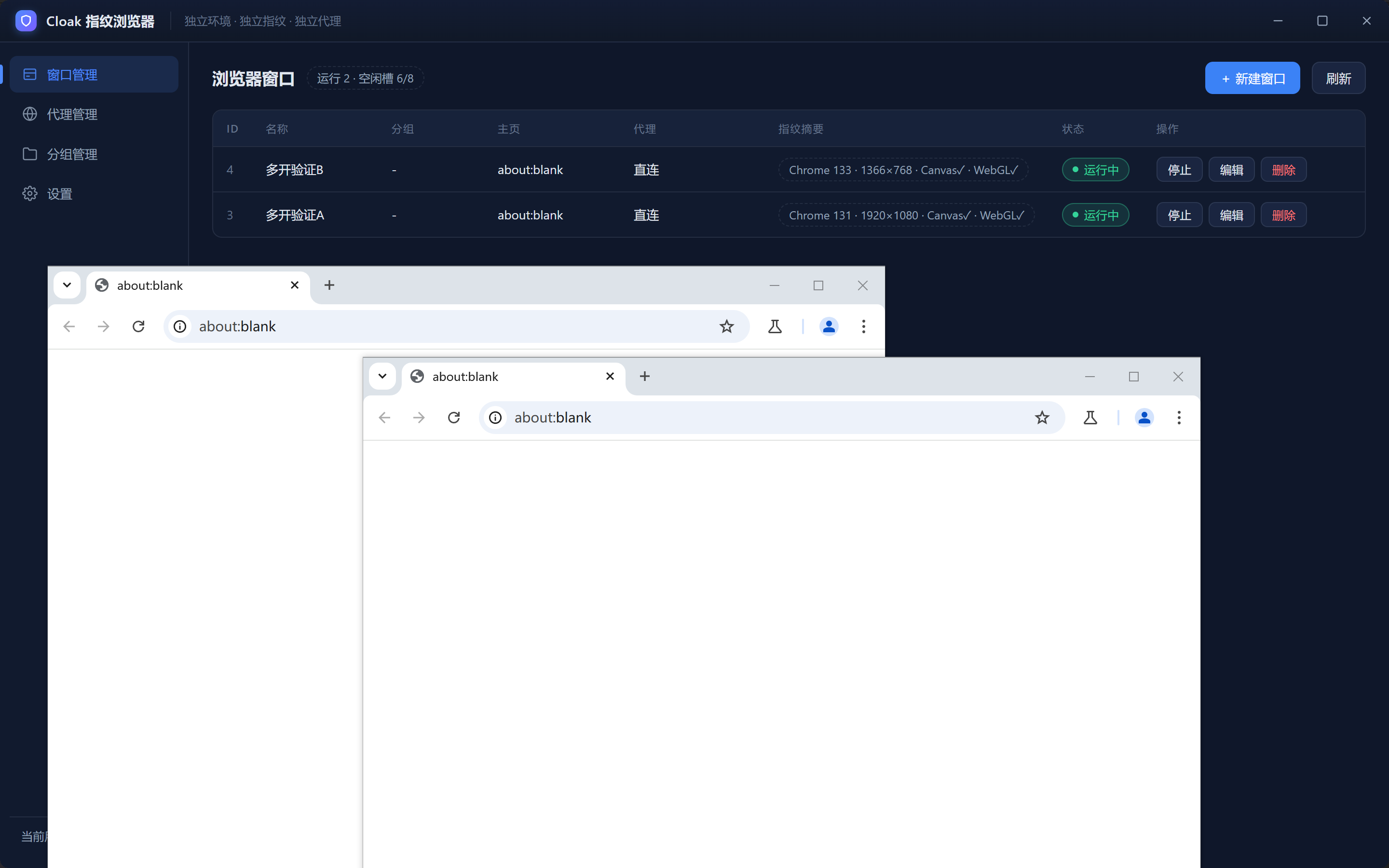Click address bar in back Chrome window

tap(456, 326)
